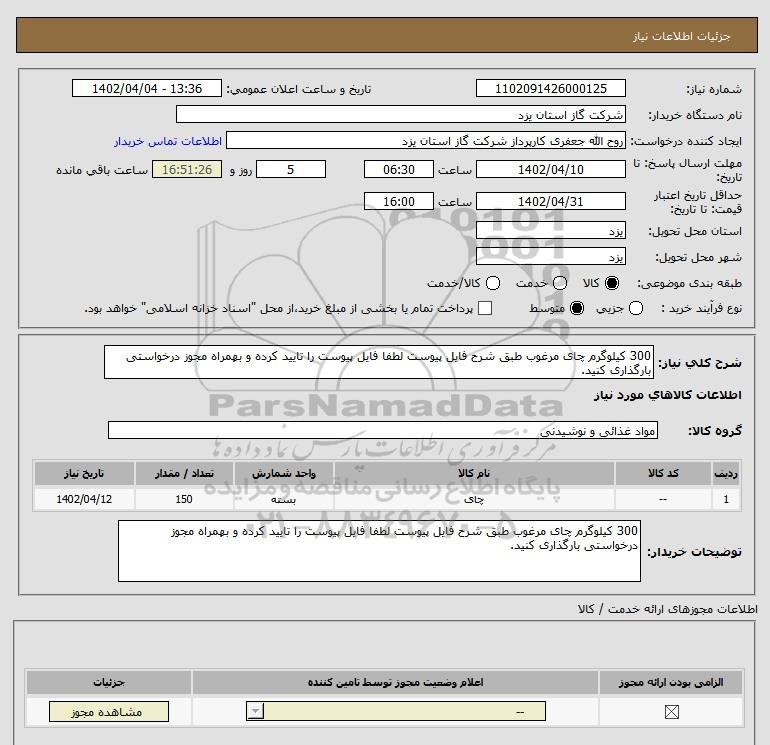Click the validity time field 16:00
This screenshot has height=745, width=770.
pyautogui.click(x=399, y=201)
